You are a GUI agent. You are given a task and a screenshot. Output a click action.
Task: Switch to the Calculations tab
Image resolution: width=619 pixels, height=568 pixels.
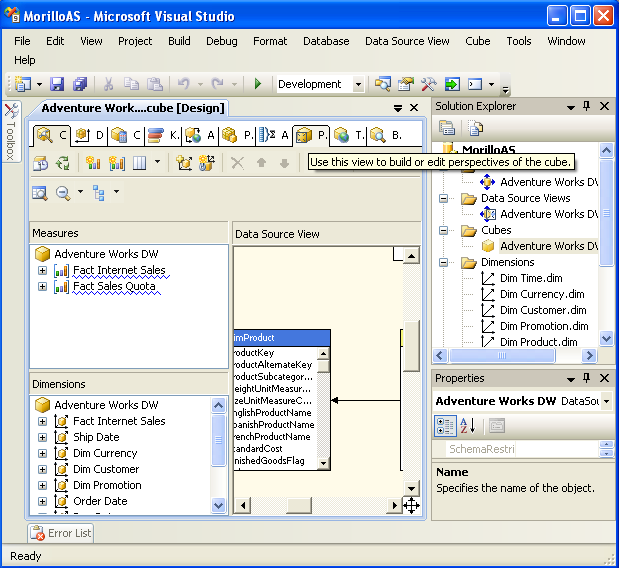[x=126, y=135]
